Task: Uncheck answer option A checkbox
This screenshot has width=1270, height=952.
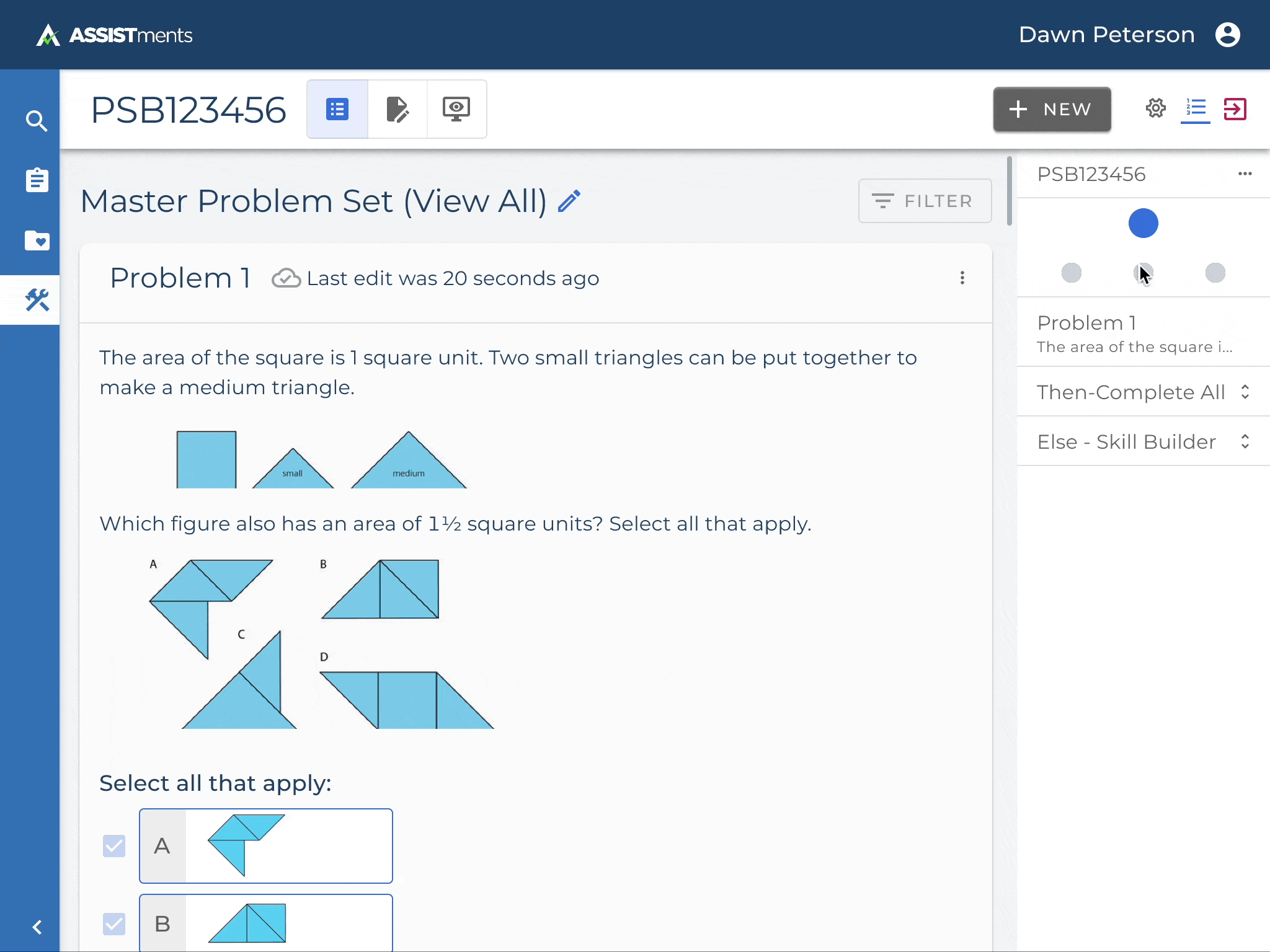Action: tap(114, 846)
